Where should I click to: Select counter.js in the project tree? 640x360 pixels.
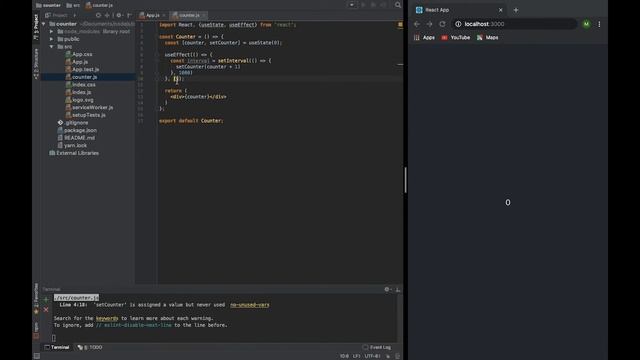[x=81, y=77]
